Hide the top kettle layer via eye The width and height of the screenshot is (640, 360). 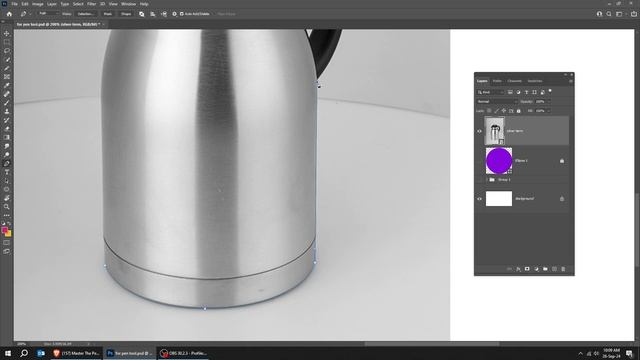coord(480,131)
